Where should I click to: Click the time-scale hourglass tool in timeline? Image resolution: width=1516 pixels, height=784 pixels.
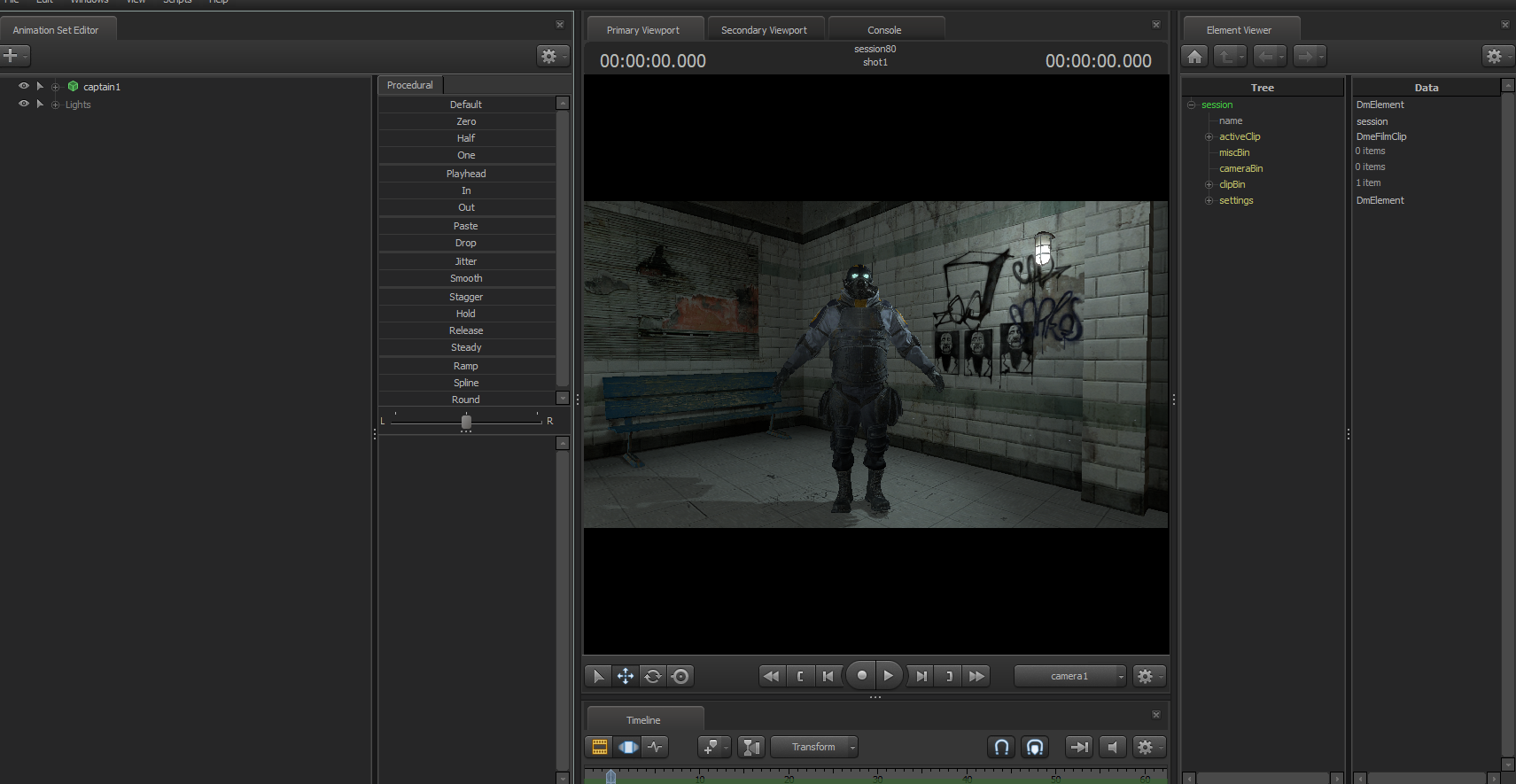[751, 747]
